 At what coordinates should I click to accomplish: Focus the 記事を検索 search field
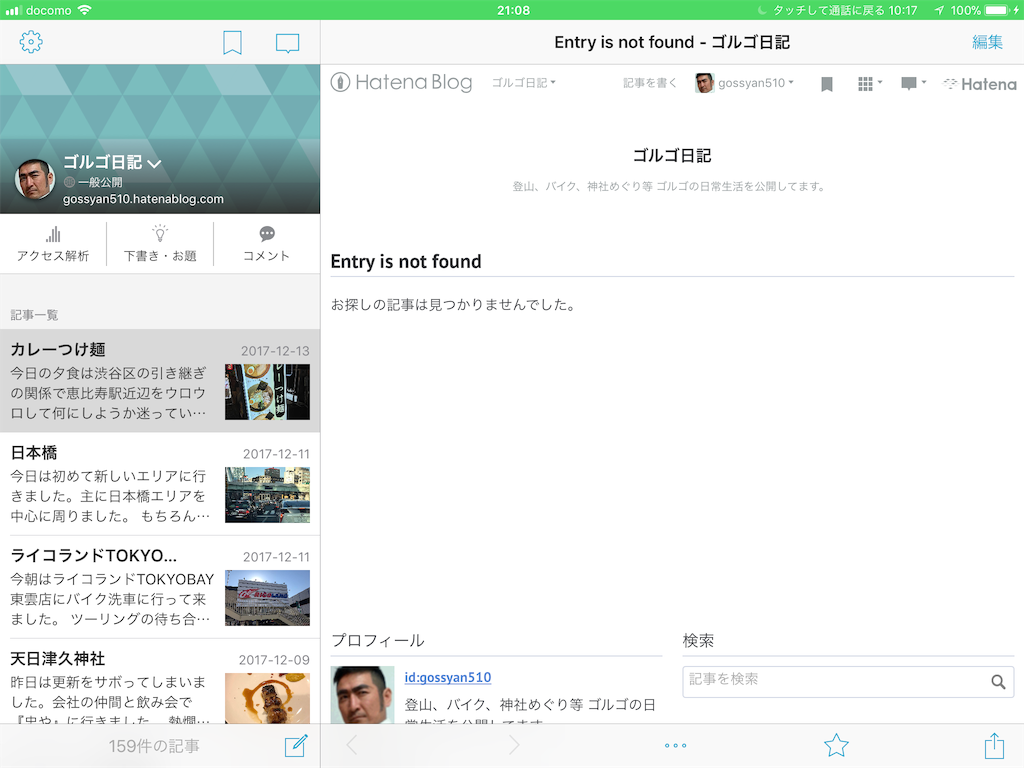(x=848, y=682)
